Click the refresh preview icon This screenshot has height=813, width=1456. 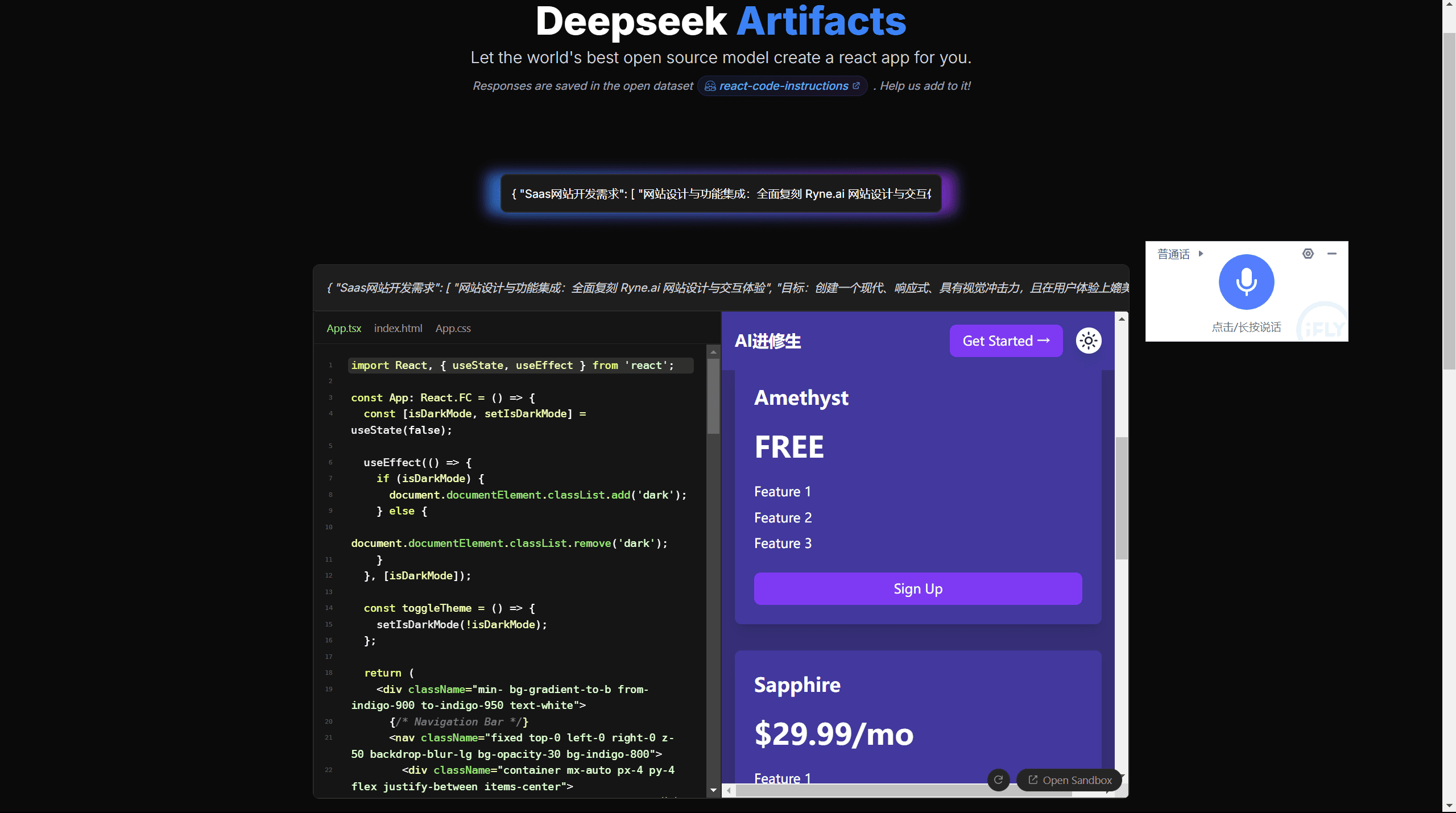tap(998, 780)
